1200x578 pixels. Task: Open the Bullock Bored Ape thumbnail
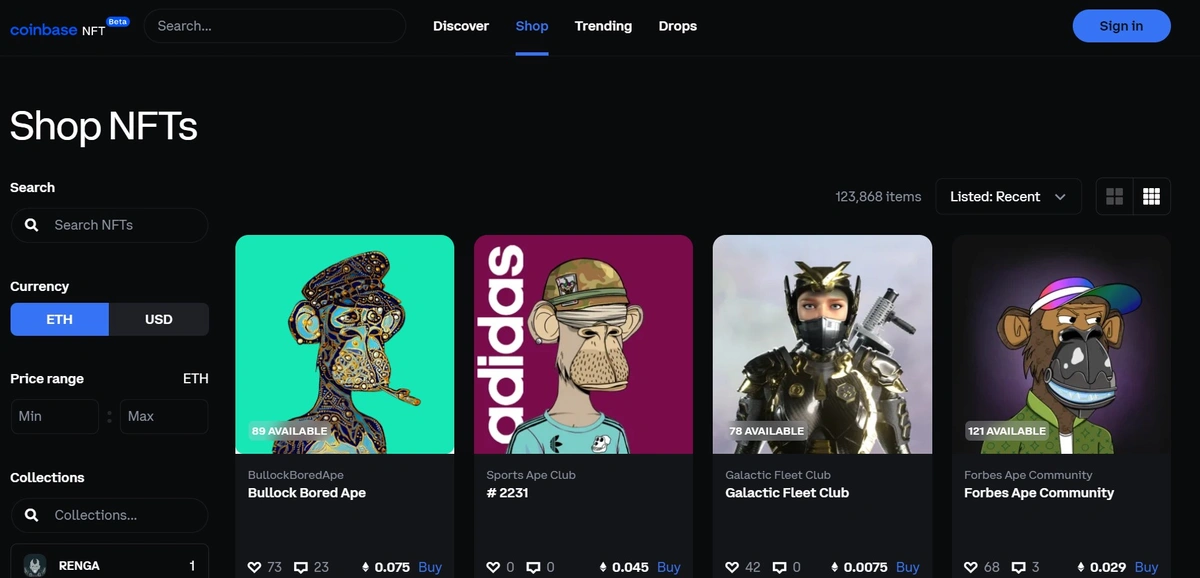click(345, 344)
